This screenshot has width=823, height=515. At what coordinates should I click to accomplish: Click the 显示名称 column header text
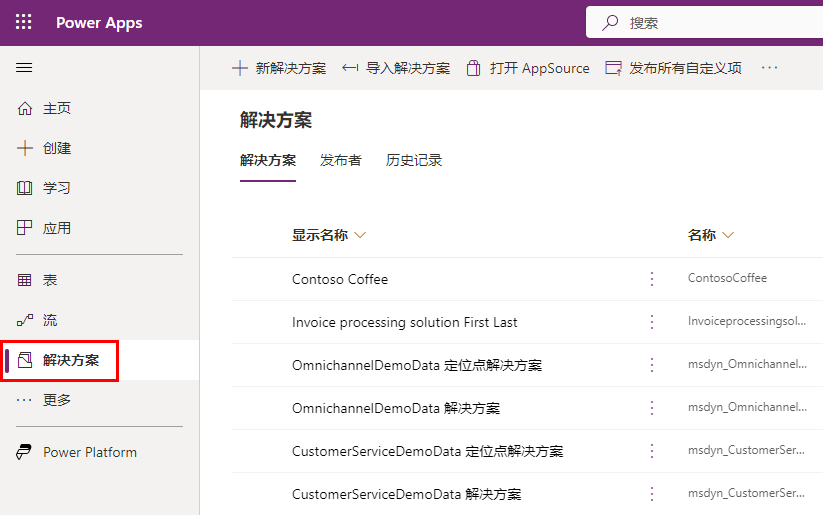click(x=320, y=235)
